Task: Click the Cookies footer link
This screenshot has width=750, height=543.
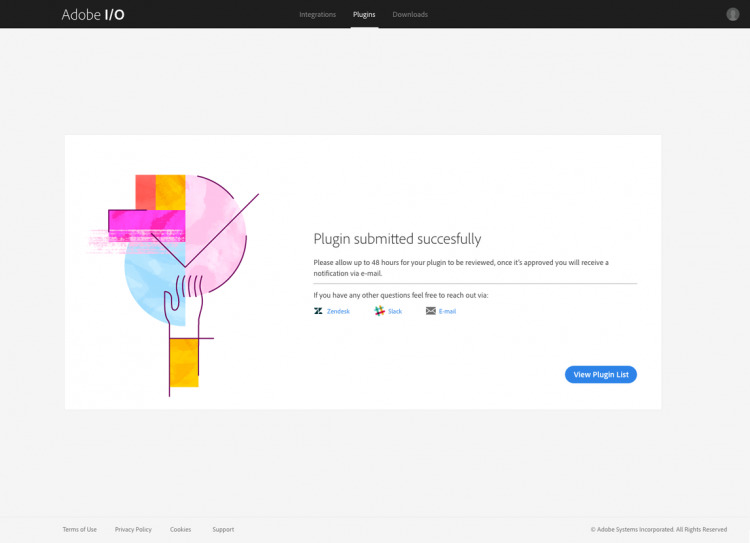Action: click(180, 529)
